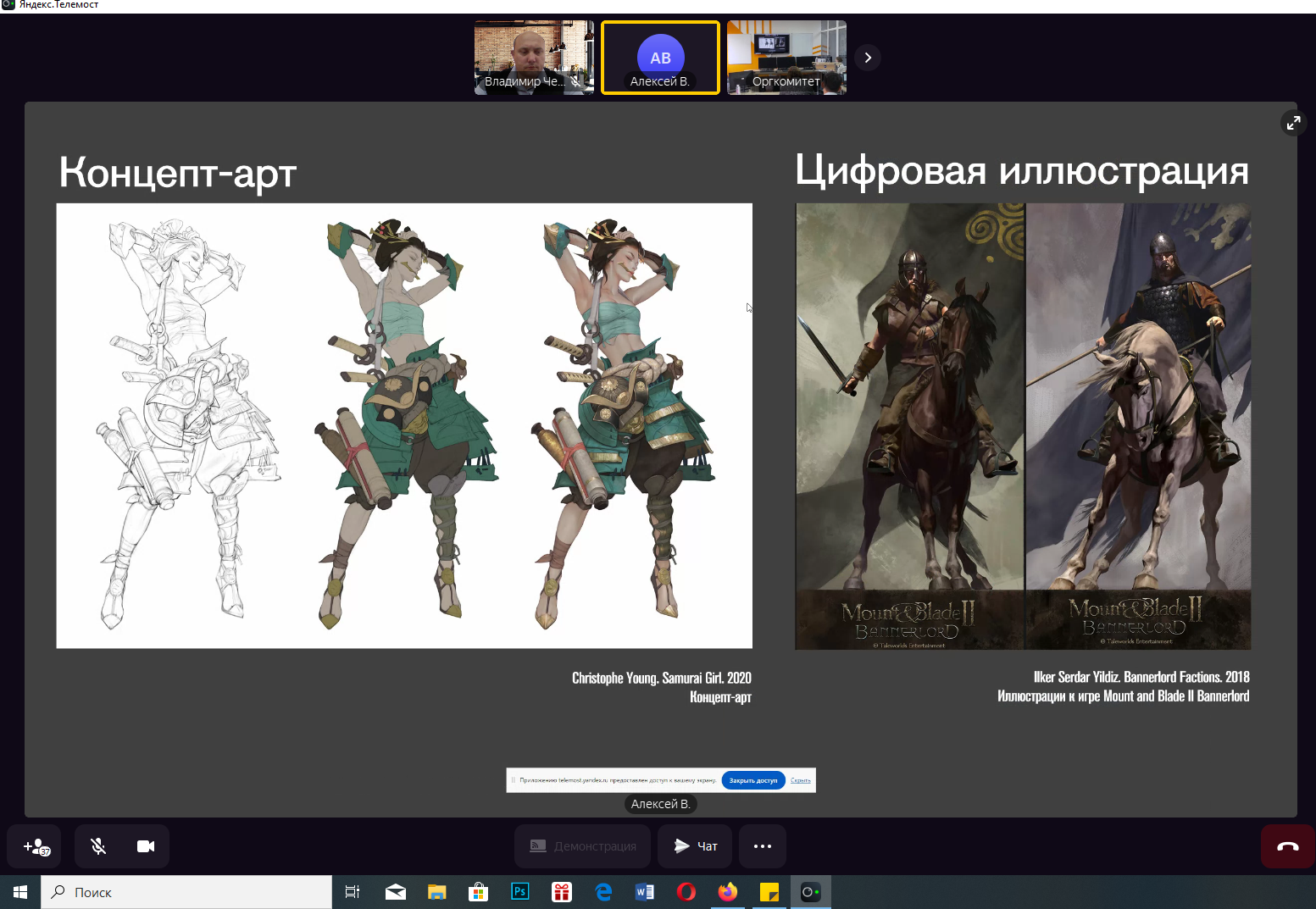
Task: Open Opera browser from taskbar
Action: (x=686, y=892)
